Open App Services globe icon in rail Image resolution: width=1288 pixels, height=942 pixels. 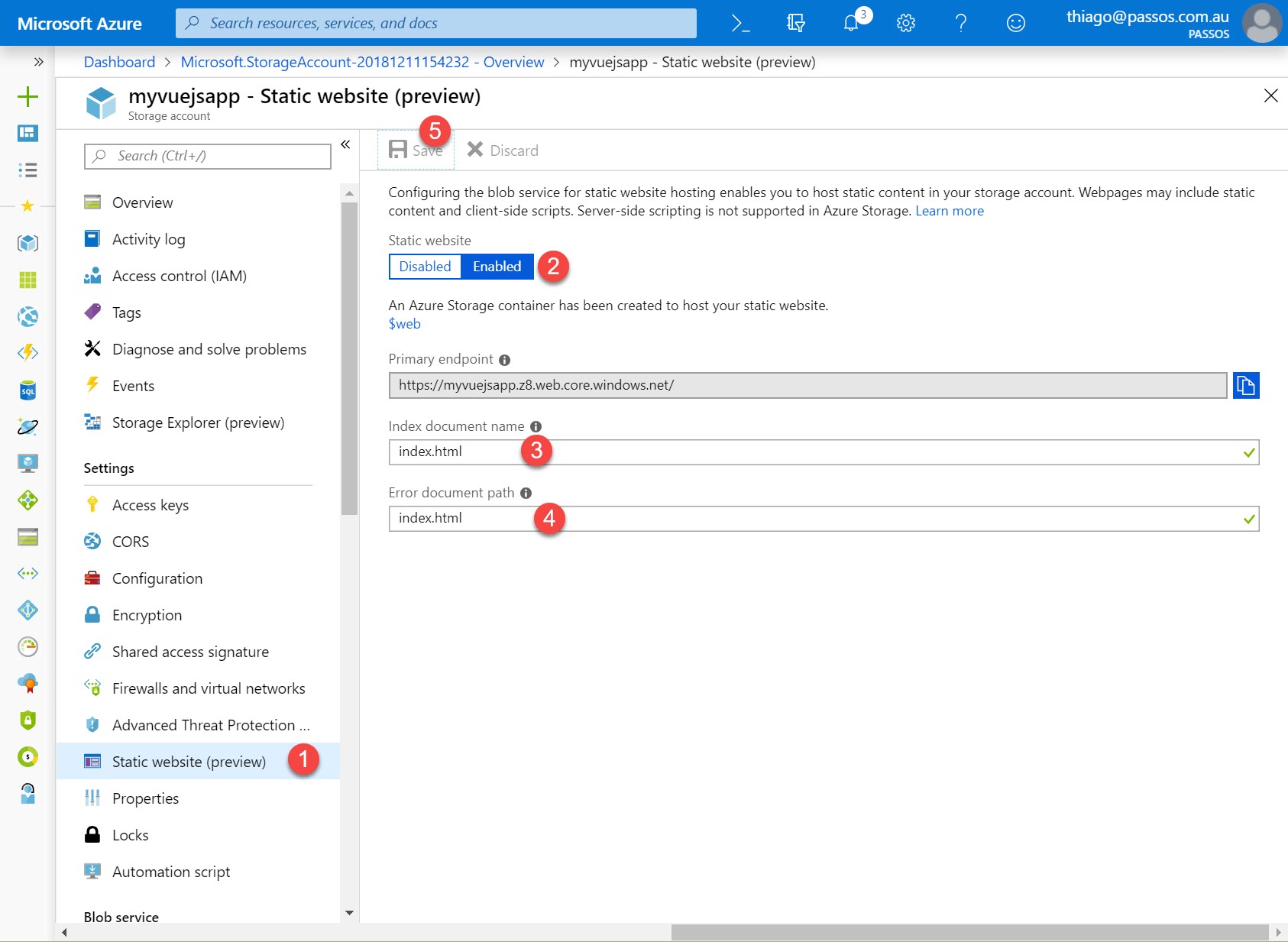[x=28, y=316]
